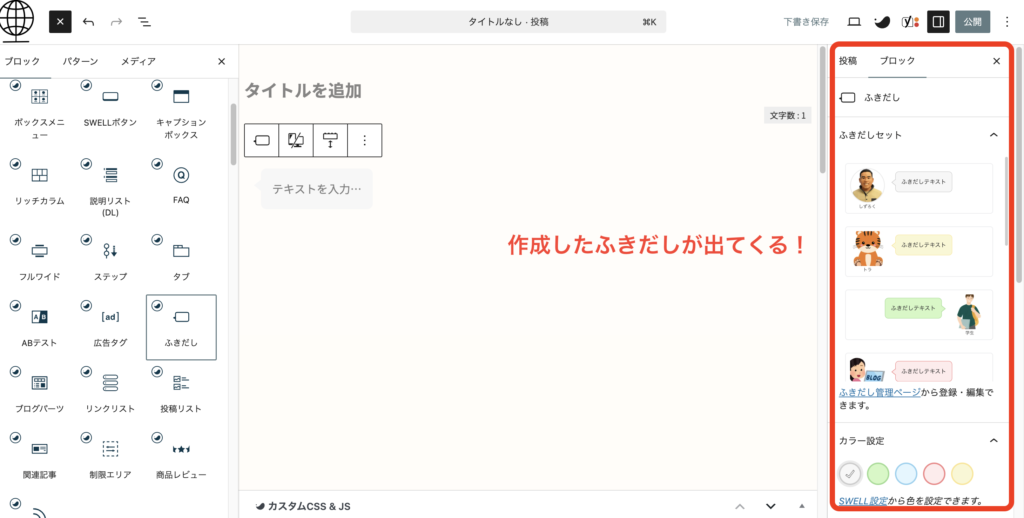Screen dimensions: 1024x518
Task: Choose the tiger ふきだし preset
Action: tap(918, 250)
